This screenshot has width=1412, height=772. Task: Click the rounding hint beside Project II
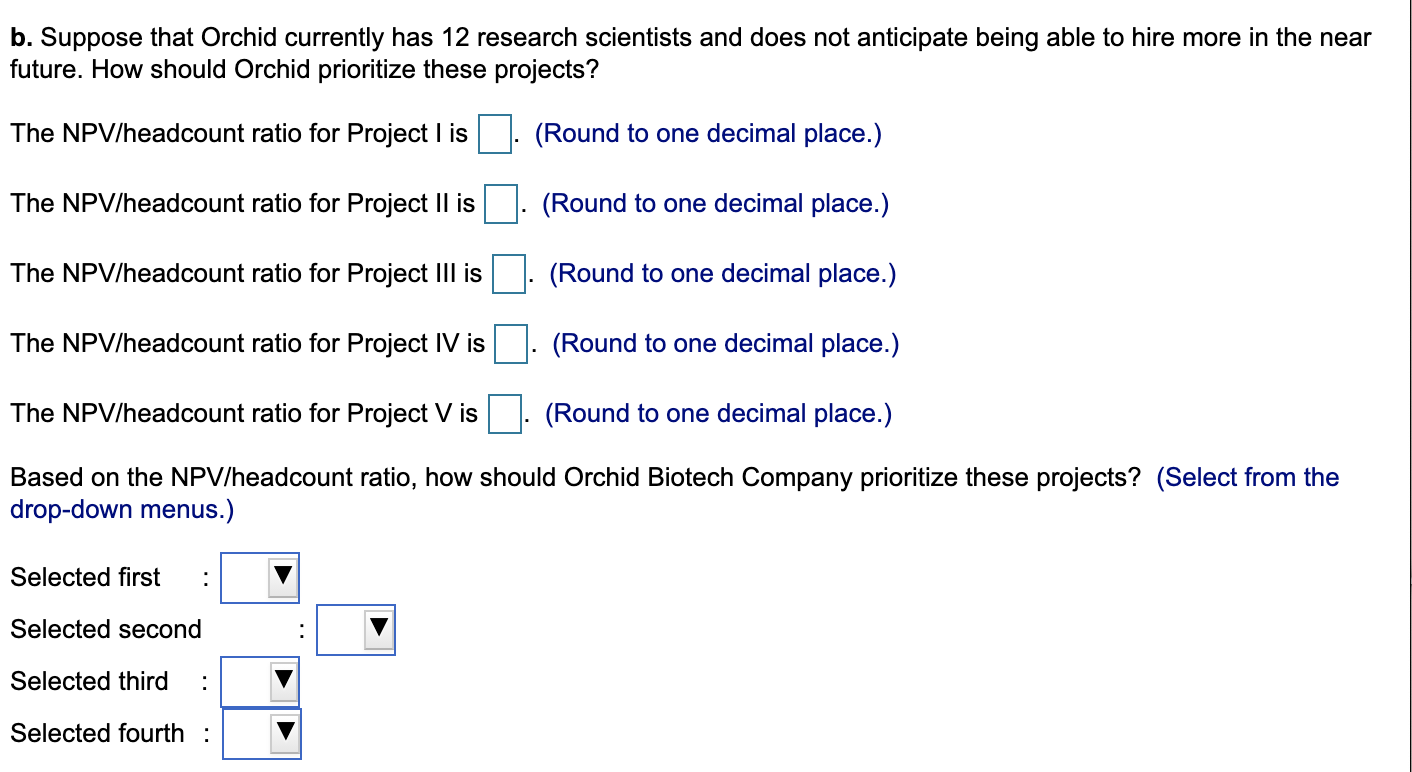click(715, 204)
